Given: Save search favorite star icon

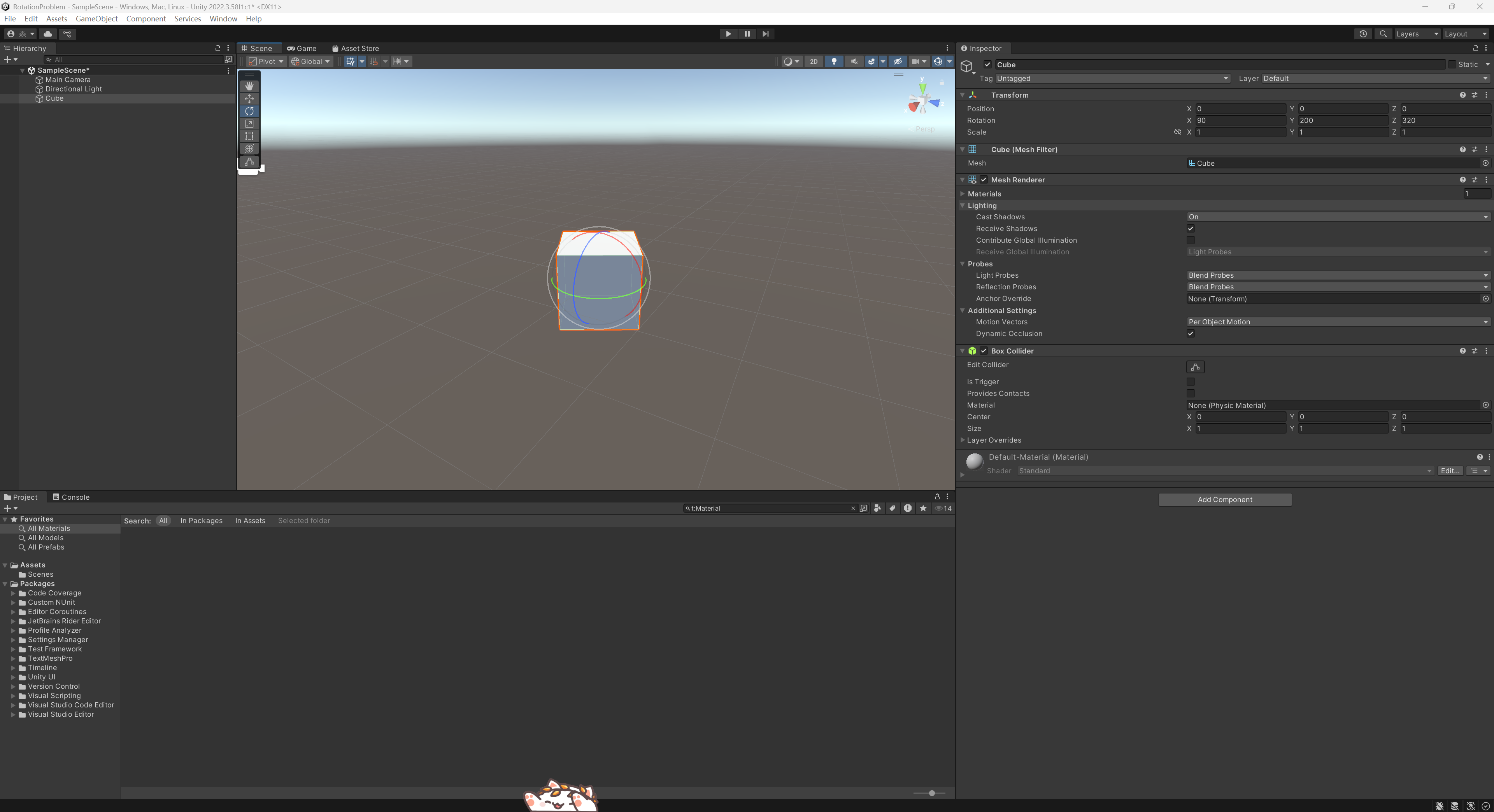Looking at the screenshot, I should pos(923,508).
